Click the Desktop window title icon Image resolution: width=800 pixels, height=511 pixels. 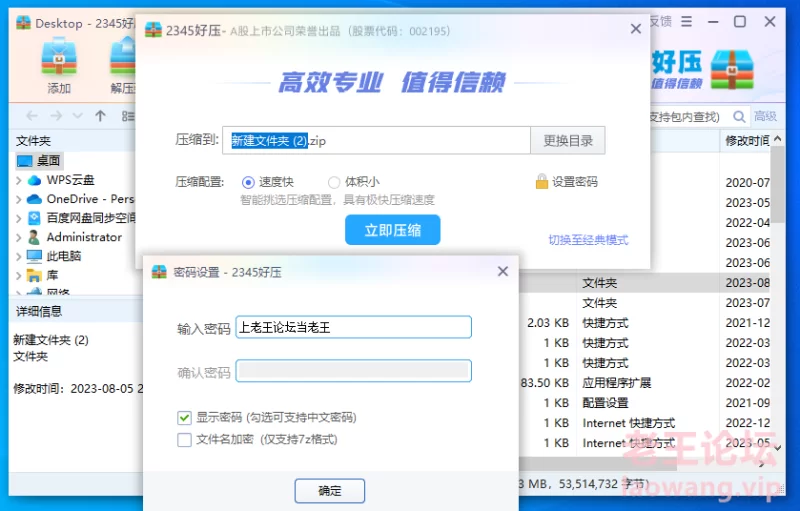click(23, 23)
